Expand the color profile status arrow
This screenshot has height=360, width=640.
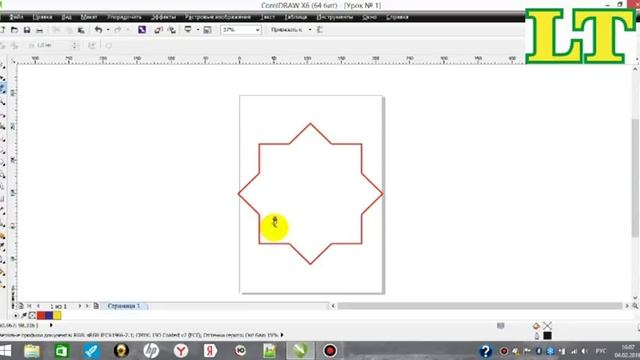pyautogui.click(x=282, y=335)
